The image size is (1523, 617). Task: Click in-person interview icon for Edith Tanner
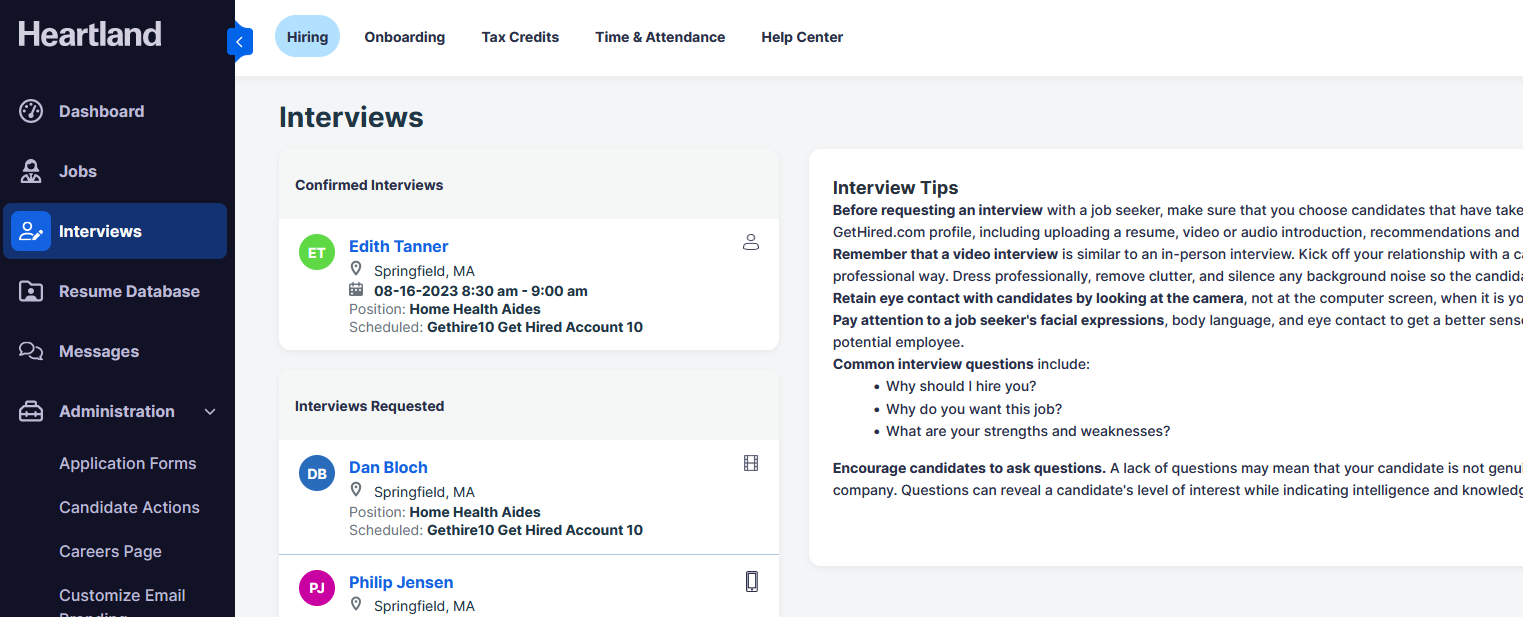[751, 242]
